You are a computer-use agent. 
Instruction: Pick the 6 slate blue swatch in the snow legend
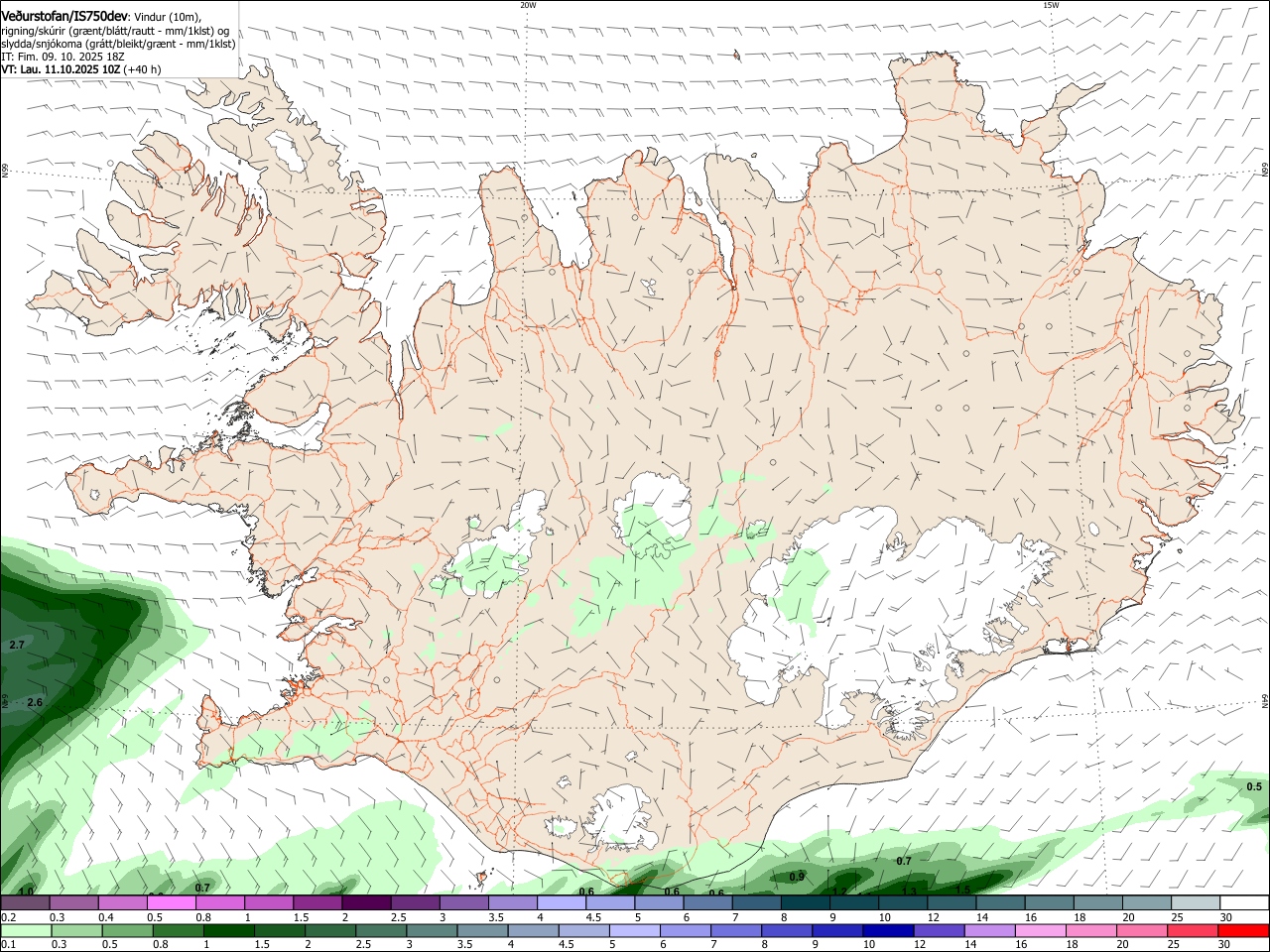click(x=707, y=902)
